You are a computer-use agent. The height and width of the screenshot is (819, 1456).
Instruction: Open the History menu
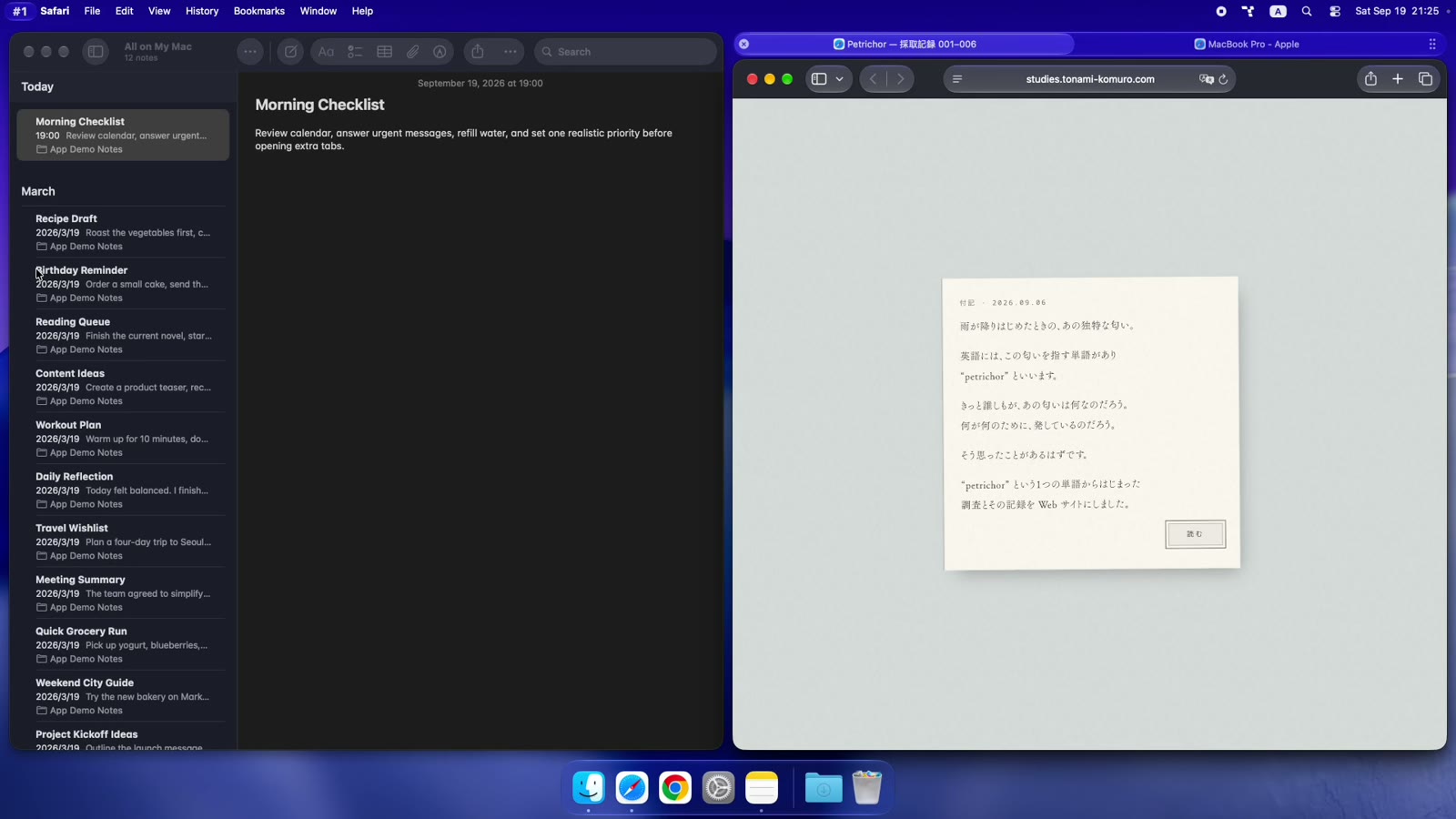tap(202, 11)
